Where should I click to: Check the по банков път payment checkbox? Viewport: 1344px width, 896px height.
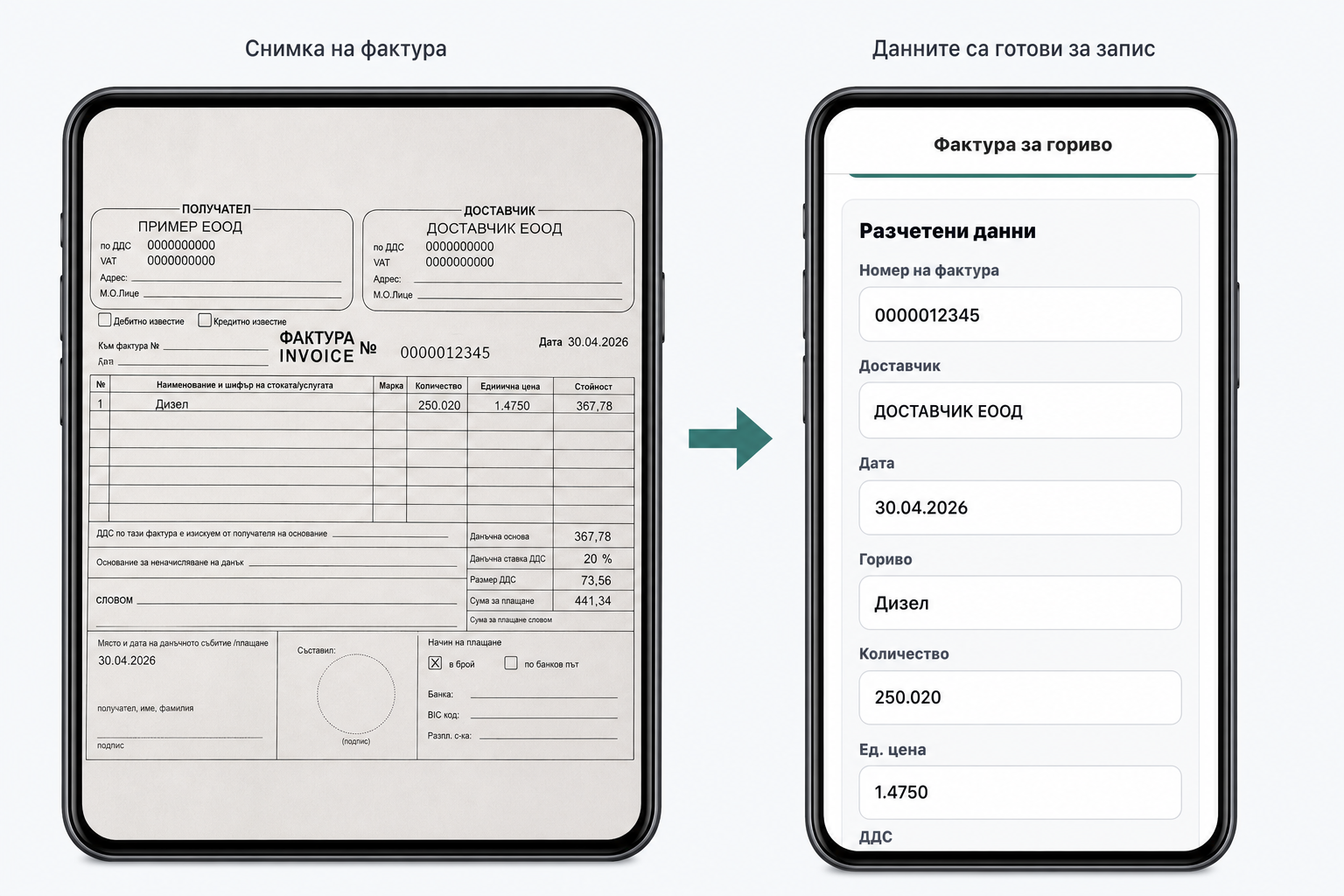pos(511,663)
